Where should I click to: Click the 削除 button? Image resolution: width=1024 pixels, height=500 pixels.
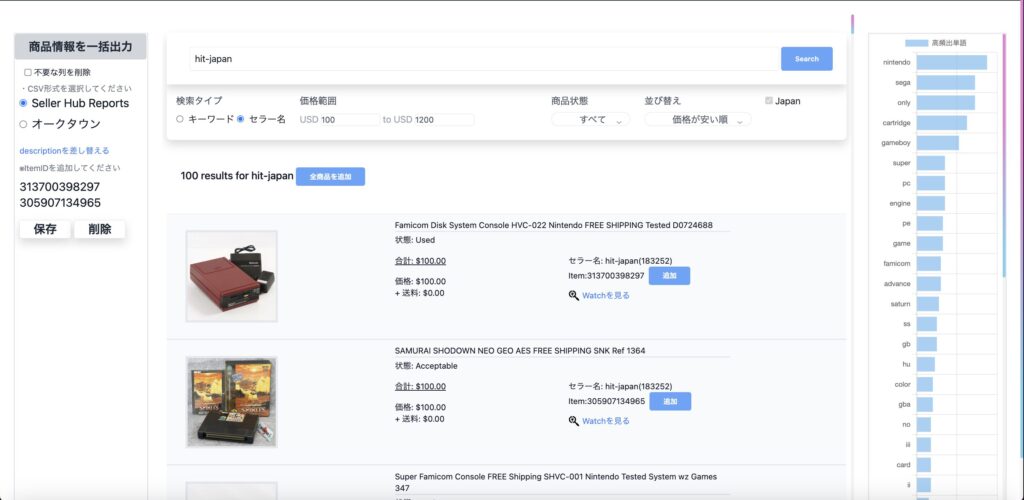99,229
